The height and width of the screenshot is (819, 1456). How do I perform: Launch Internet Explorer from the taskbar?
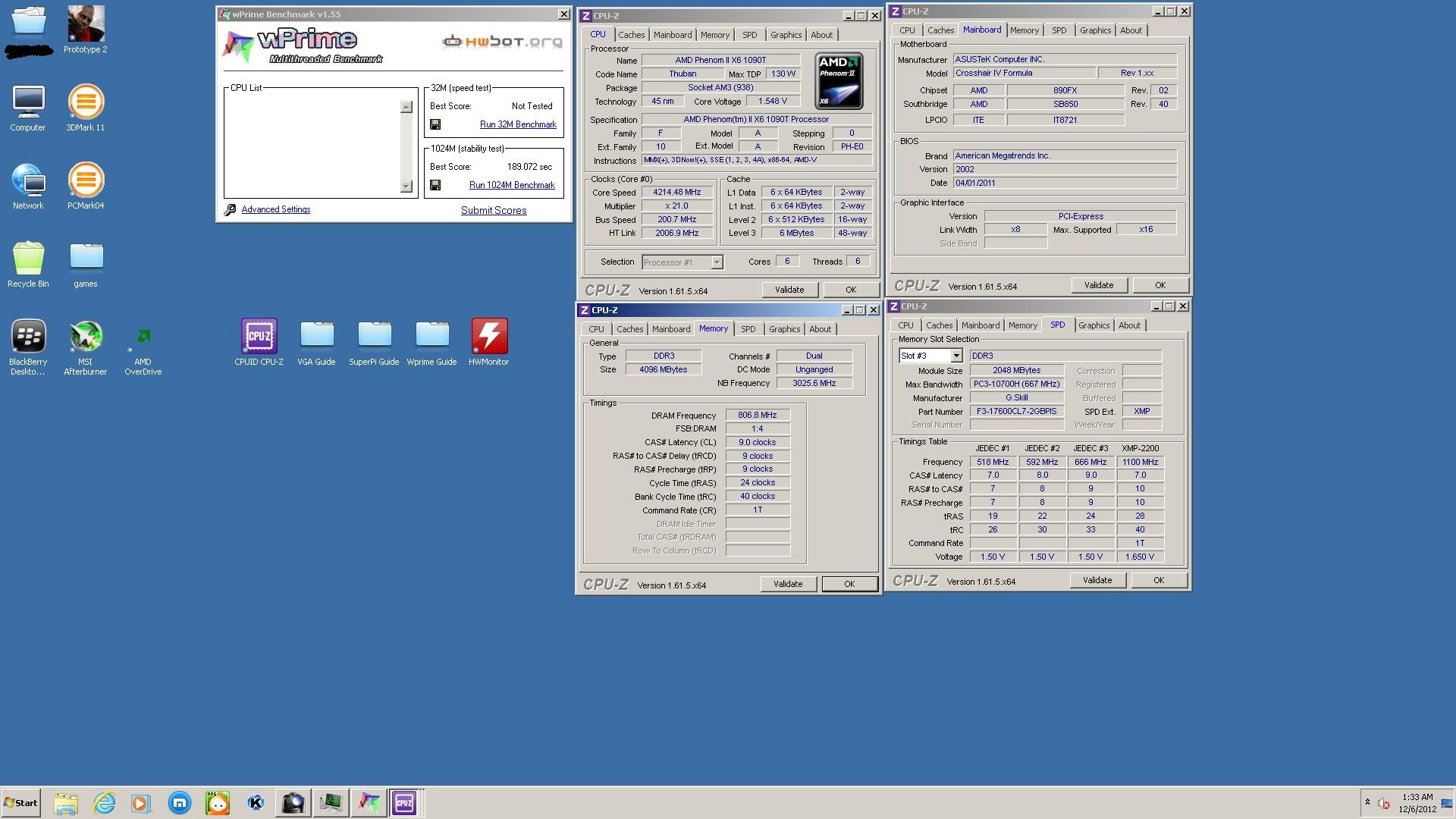tap(104, 803)
